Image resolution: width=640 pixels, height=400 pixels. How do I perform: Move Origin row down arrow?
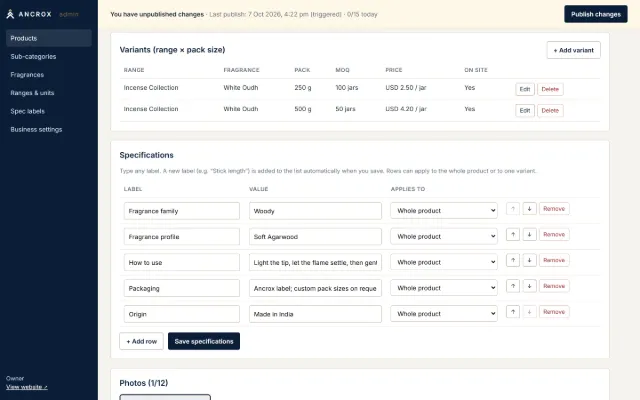tap(529, 312)
